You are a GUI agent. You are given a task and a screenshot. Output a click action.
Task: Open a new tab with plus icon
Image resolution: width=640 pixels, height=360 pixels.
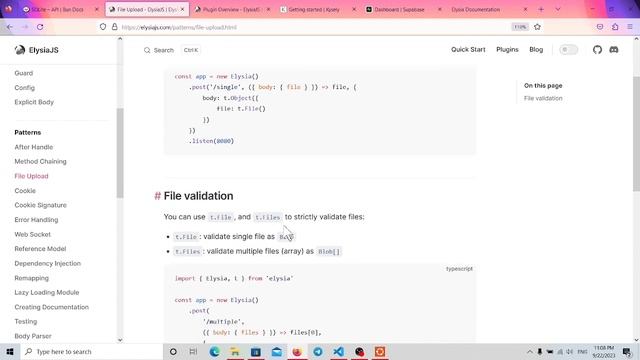[541, 9]
